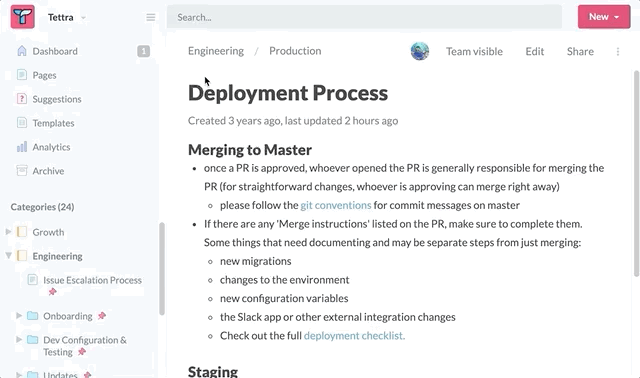Click the Team visible setting
Screen dimensions: 640x378
(474, 51)
